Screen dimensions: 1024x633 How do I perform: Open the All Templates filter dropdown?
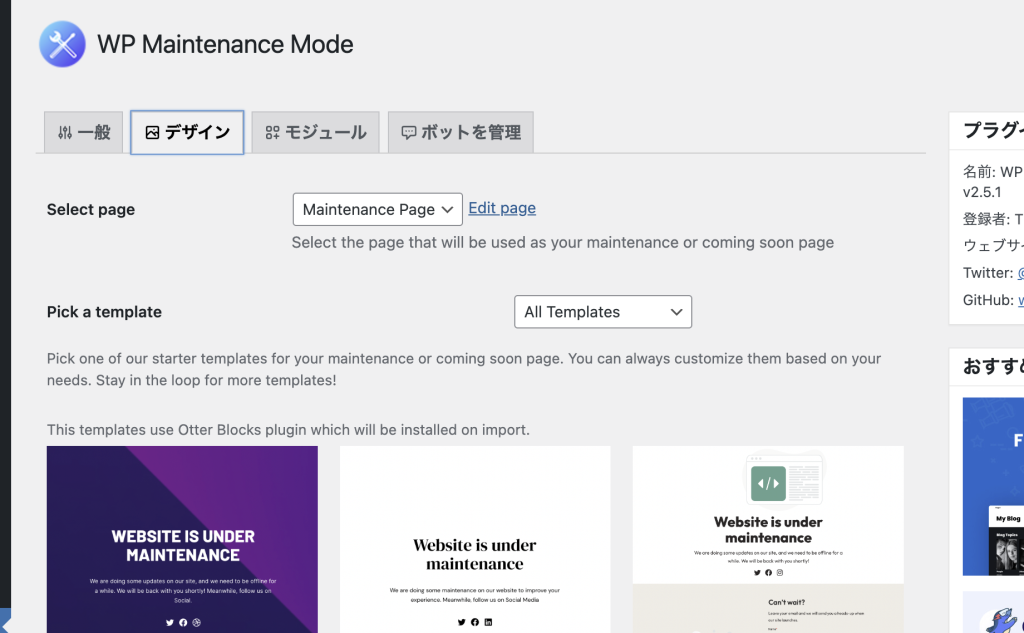click(603, 312)
